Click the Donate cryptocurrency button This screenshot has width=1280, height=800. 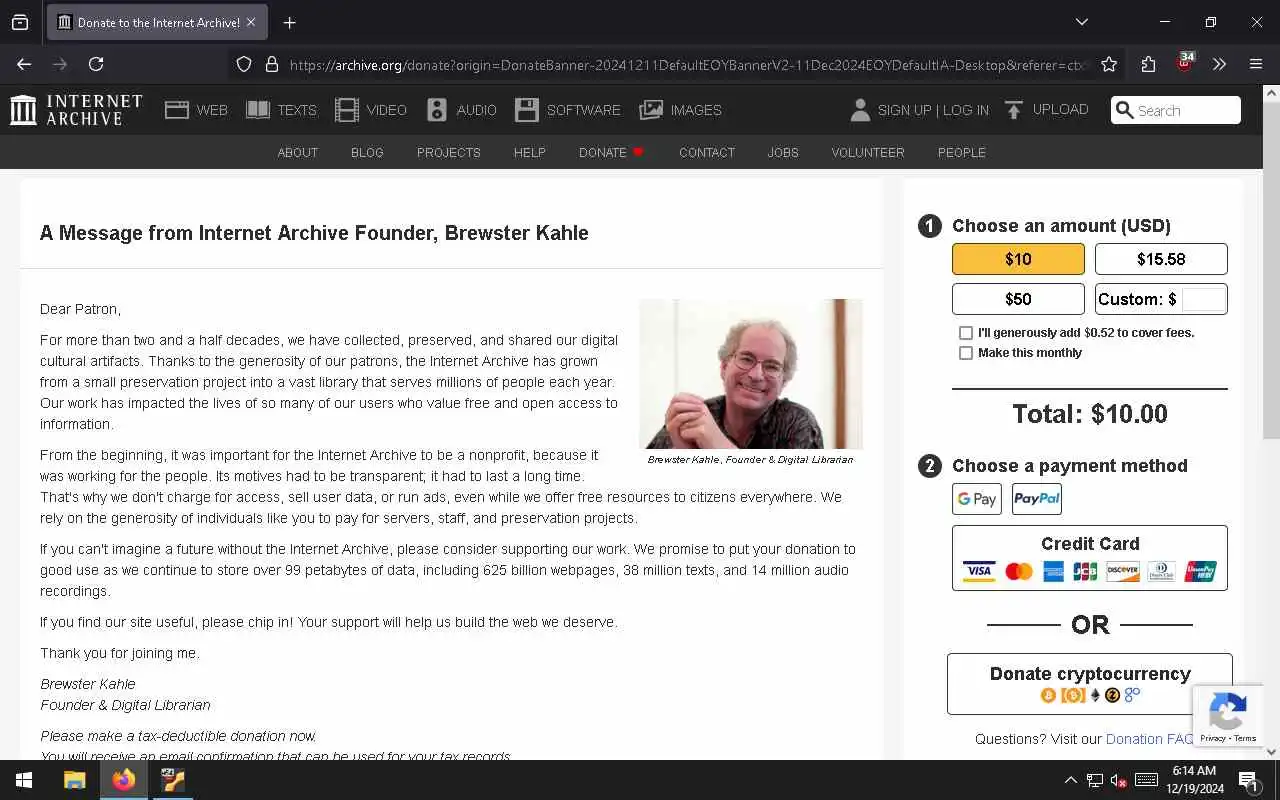point(1090,684)
